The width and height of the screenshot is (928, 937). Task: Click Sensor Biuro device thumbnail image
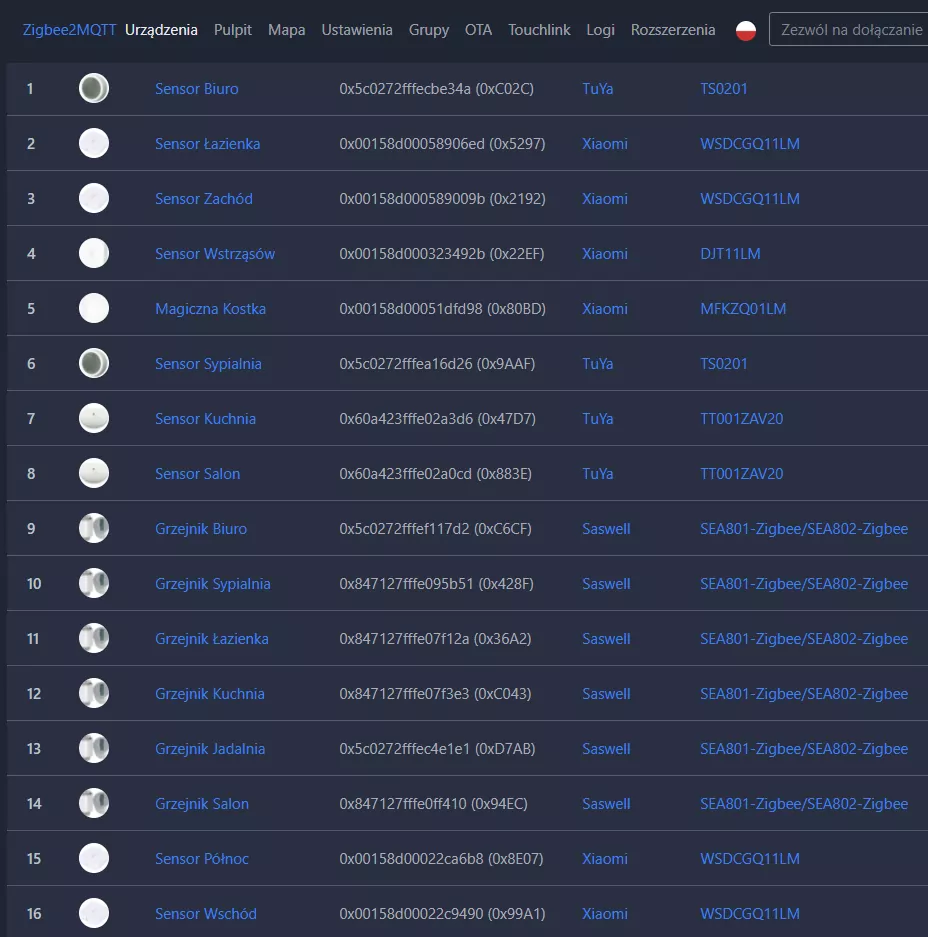pyautogui.click(x=94, y=89)
